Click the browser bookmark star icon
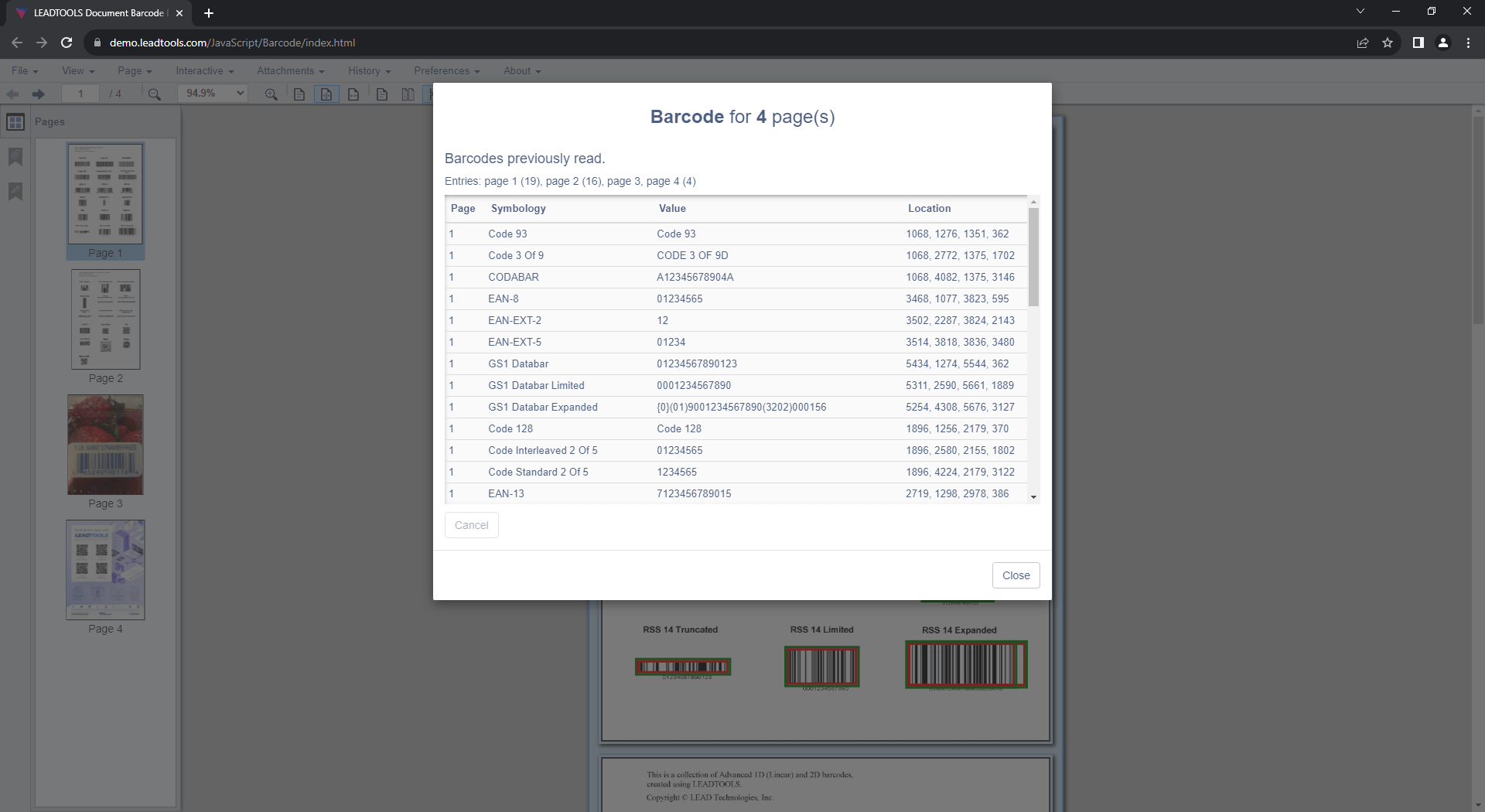 point(1388,43)
